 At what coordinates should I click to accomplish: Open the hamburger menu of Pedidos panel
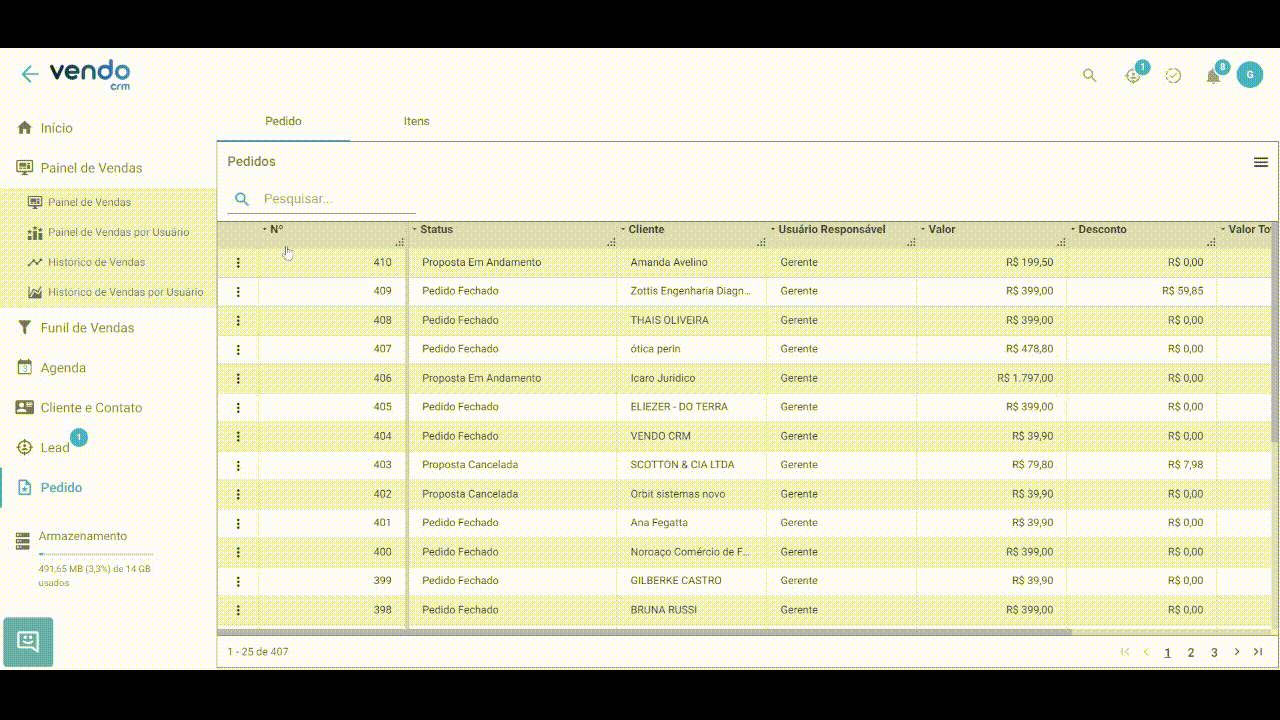point(1261,162)
